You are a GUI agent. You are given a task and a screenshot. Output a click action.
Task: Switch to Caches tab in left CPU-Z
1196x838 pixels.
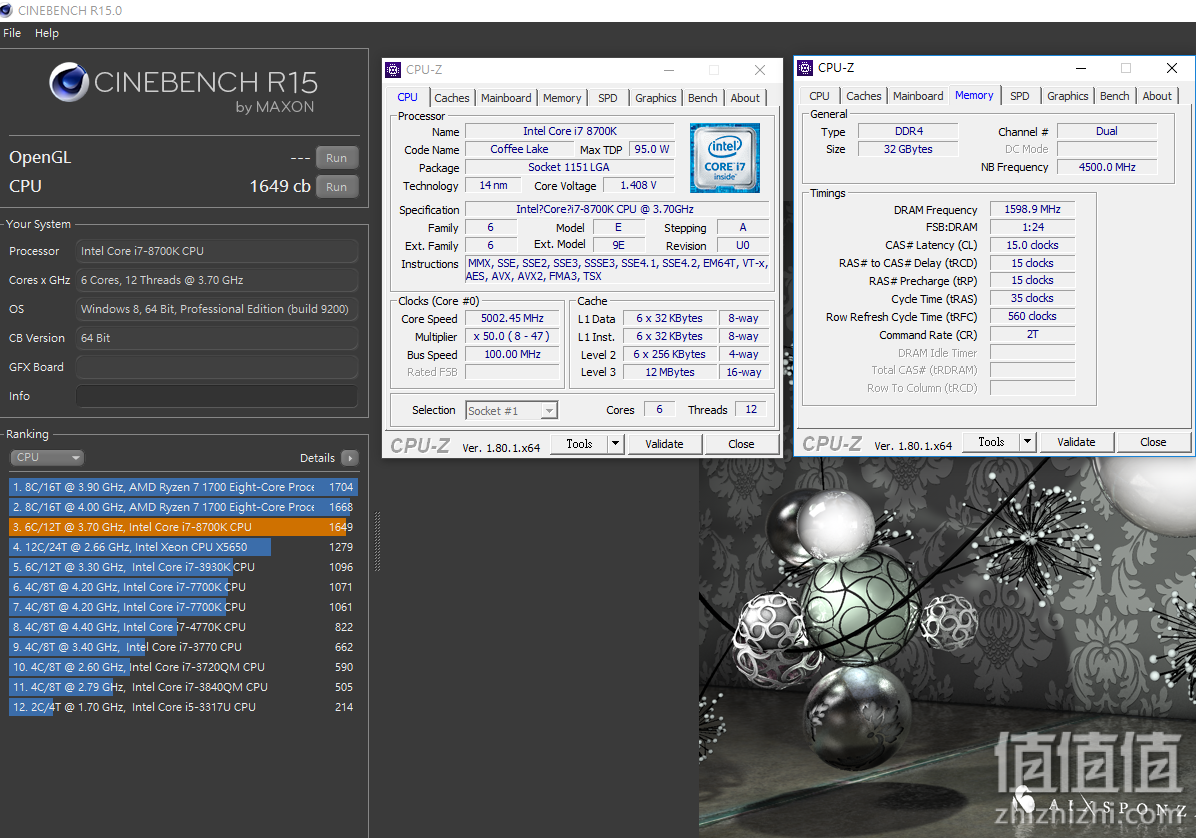pos(452,98)
